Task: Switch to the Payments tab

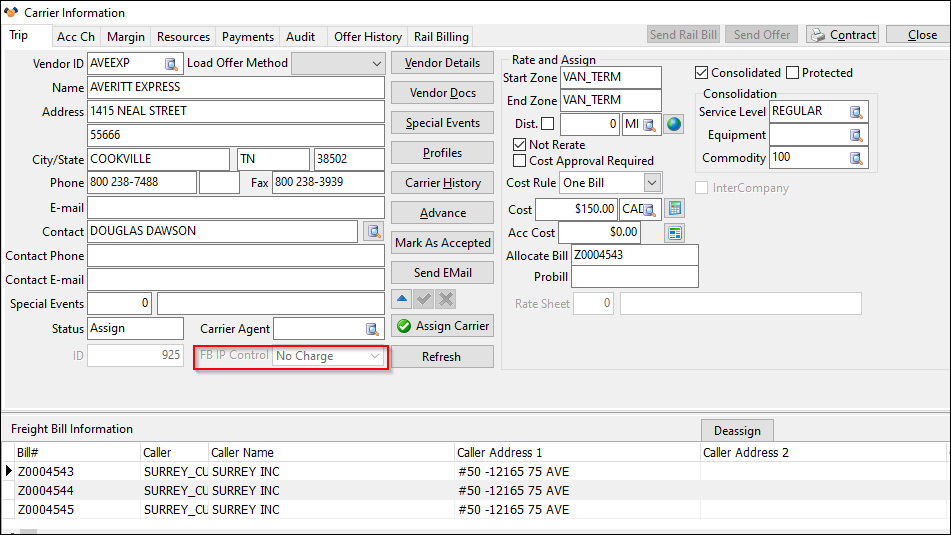Action: pos(248,37)
